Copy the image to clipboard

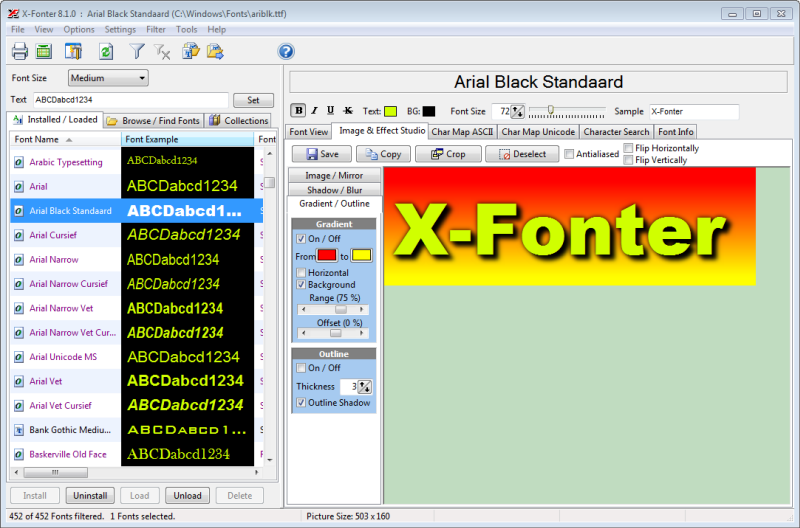pyautogui.click(x=383, y=154)
